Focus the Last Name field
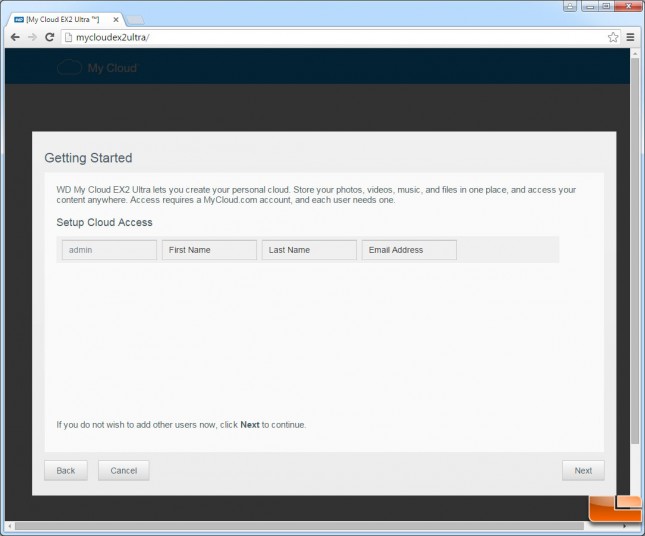 click(309, 250)
